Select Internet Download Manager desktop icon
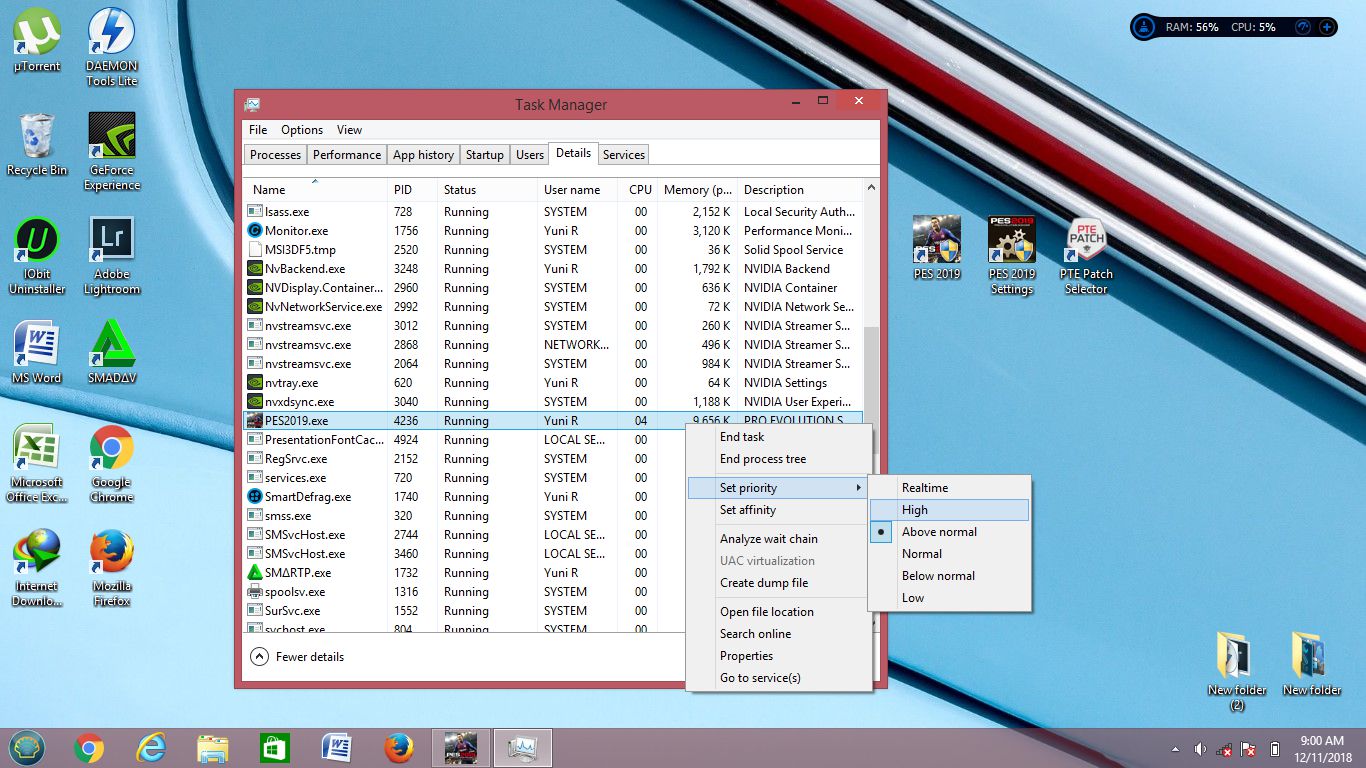Screen dimensions: 1366x768 click(x=37, y=568)
